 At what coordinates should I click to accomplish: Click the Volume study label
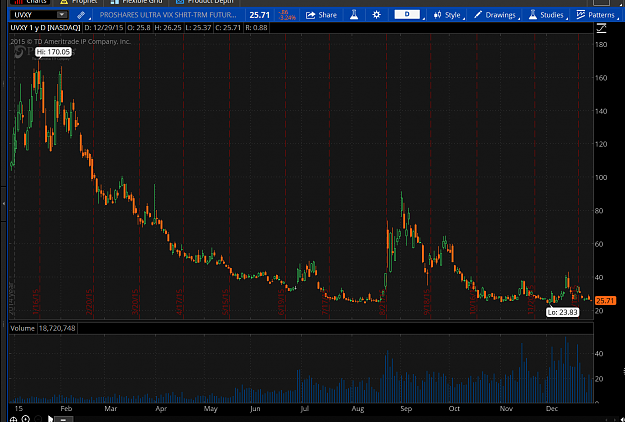pos(22,328)
